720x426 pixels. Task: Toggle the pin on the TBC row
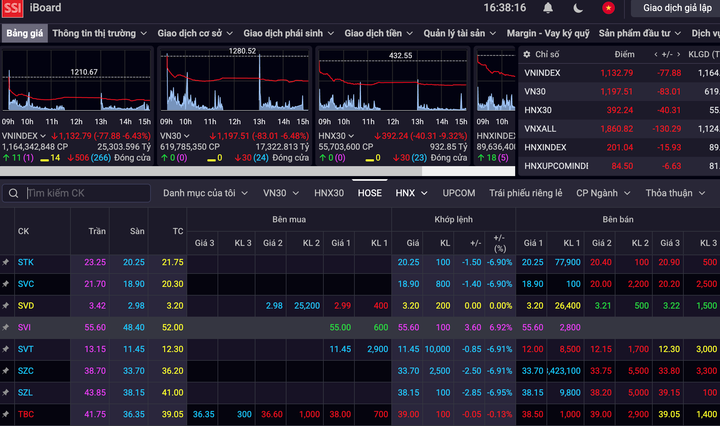(6, 413)
